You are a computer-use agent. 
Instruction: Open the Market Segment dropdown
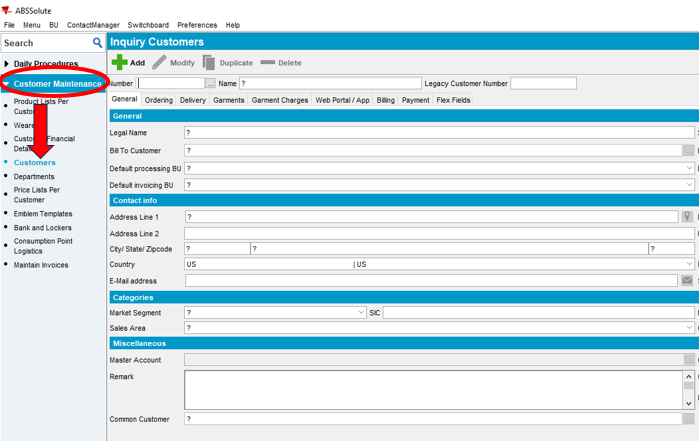click(x=360, y=313)
